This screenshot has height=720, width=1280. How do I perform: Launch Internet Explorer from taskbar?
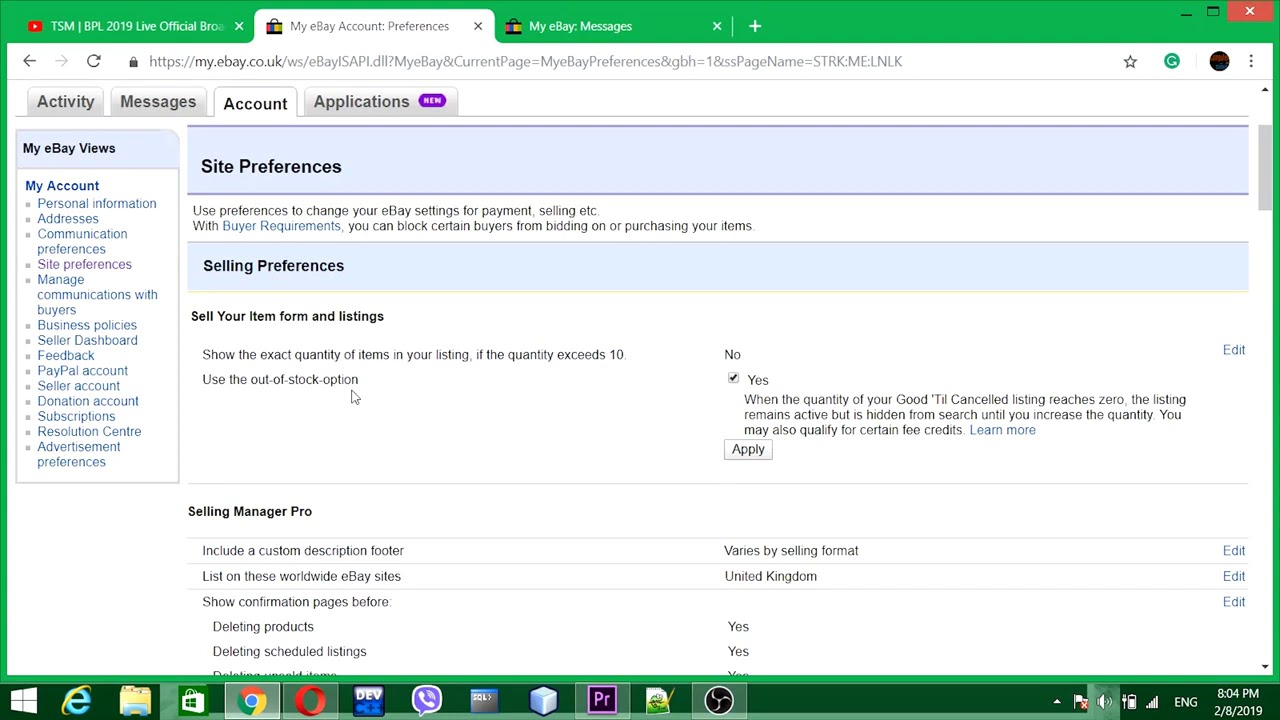tap(77, 700)
